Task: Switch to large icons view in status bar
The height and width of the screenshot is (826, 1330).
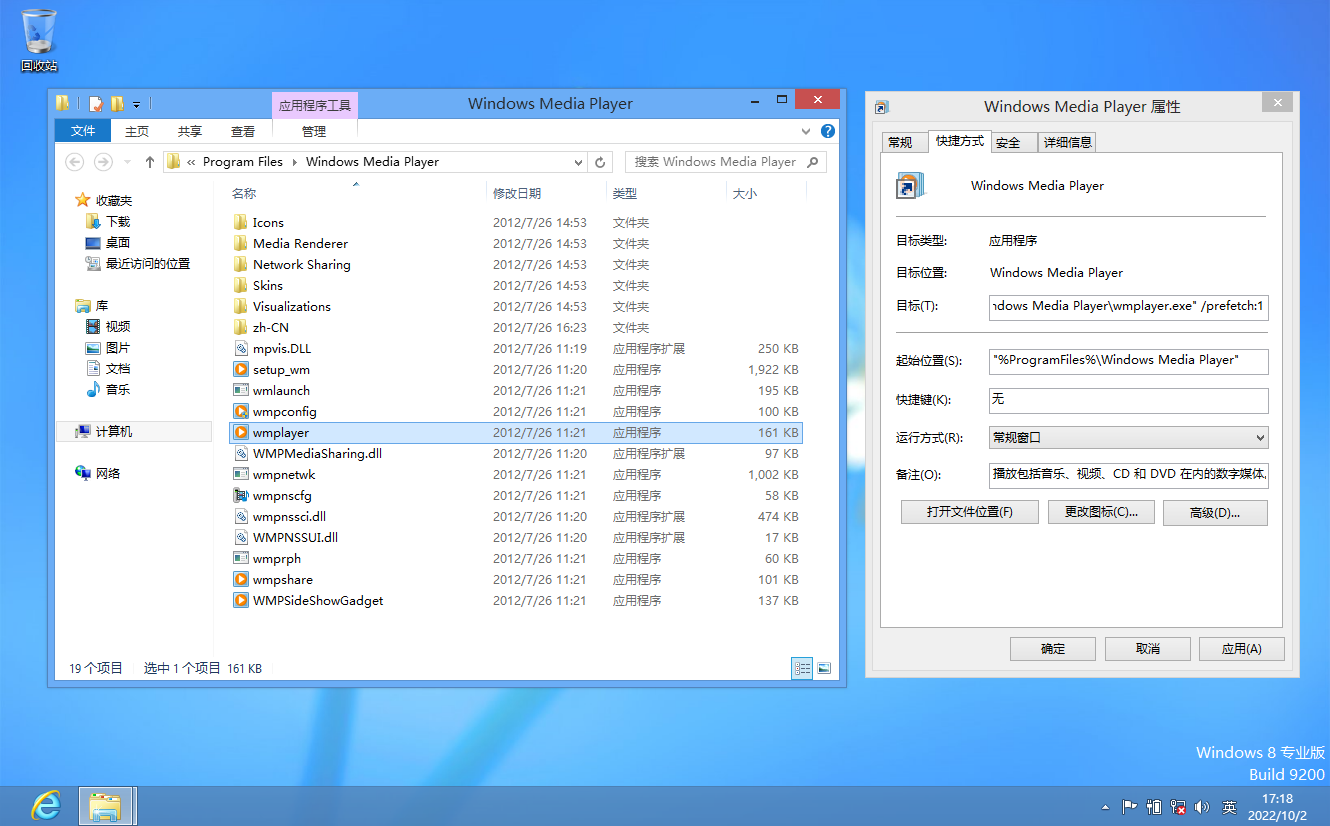Action: pyautogui.click(x=825, y=668)
